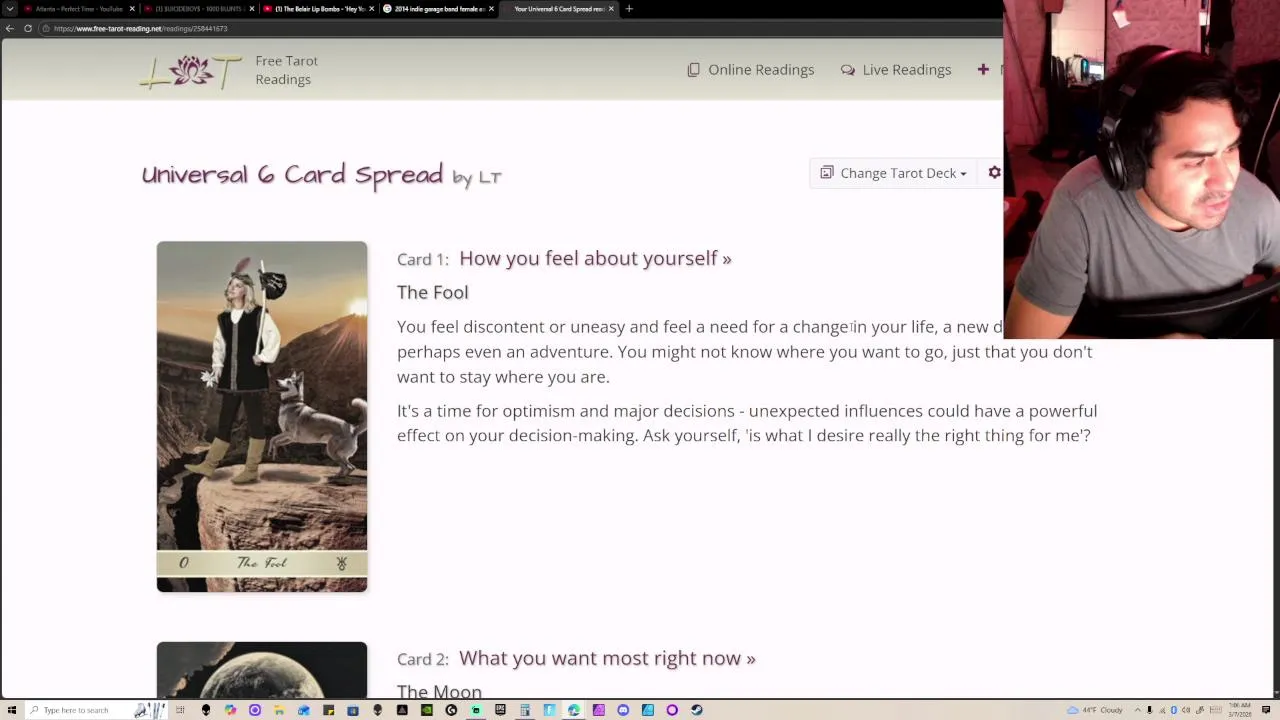Click the lotus LT site logo

pyautogui.click(x=190, y=71)
